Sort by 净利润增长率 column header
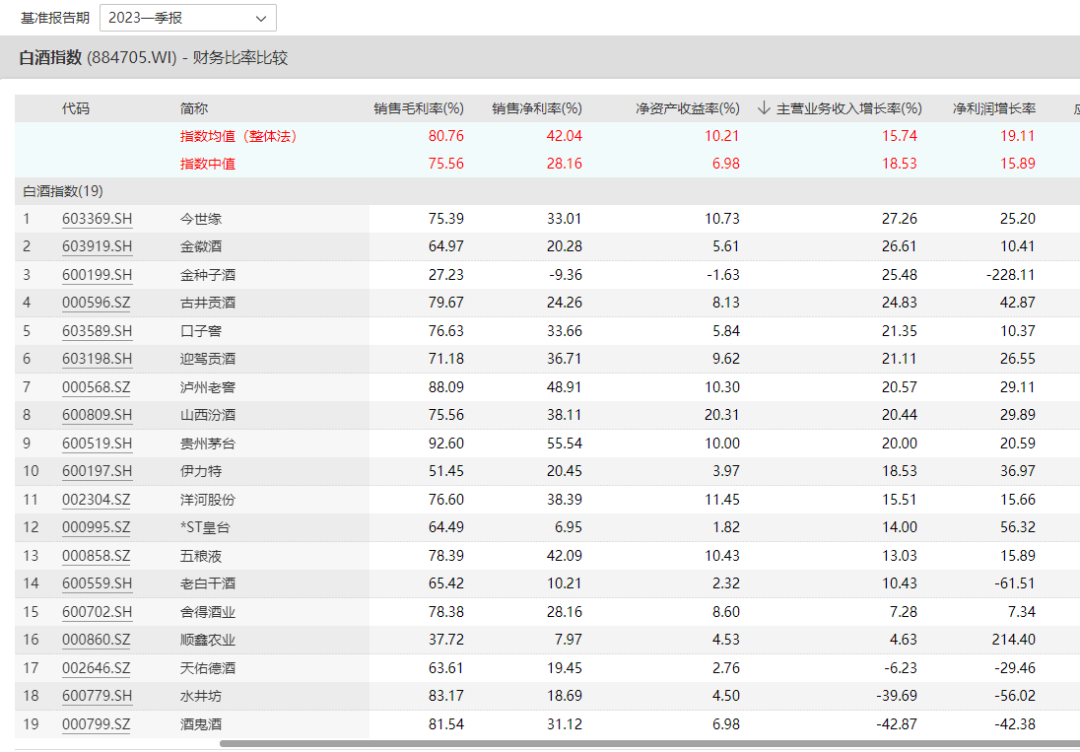Viewport: 1080px width, 752px height. (x=994, y=108)
